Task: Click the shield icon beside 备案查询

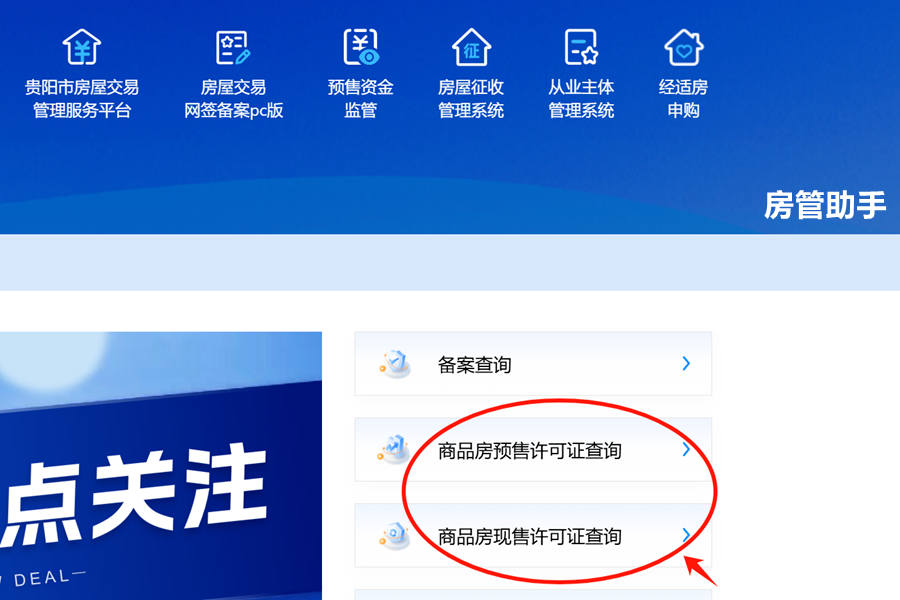Action: pyautogui.click(x=395, y=363)
